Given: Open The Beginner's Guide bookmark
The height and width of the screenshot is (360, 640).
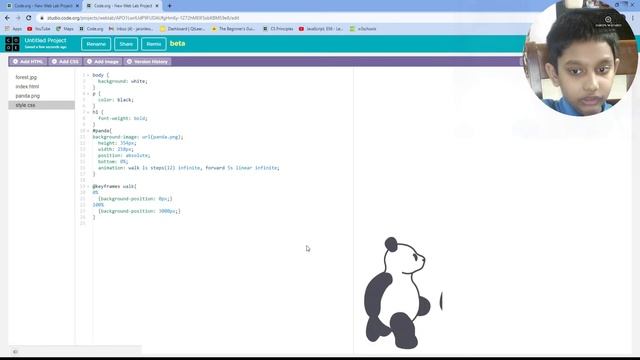Looking at the screenshot, I should pyautogui.click(x=233, y=29).
